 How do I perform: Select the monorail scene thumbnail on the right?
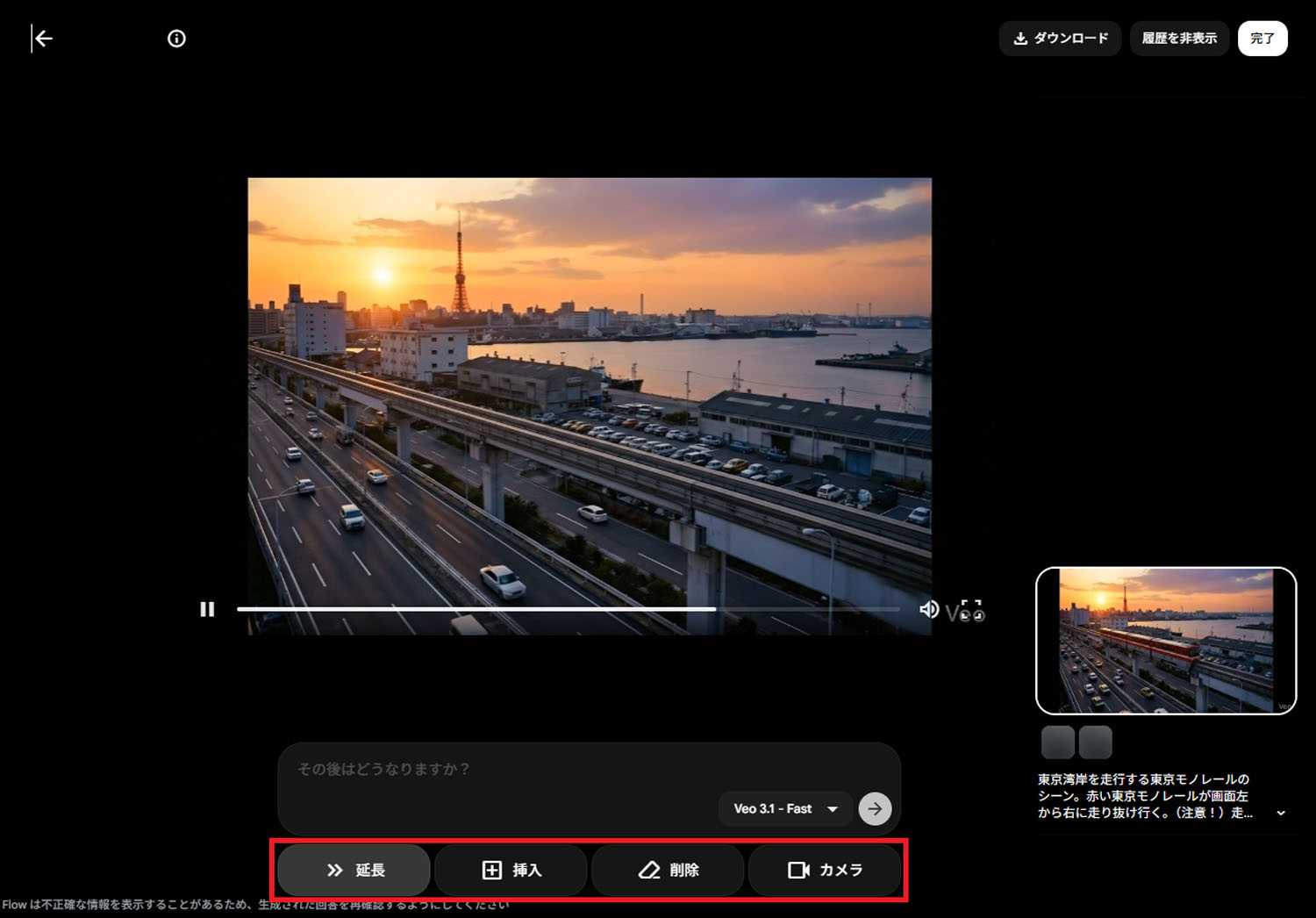[1166, 642]
